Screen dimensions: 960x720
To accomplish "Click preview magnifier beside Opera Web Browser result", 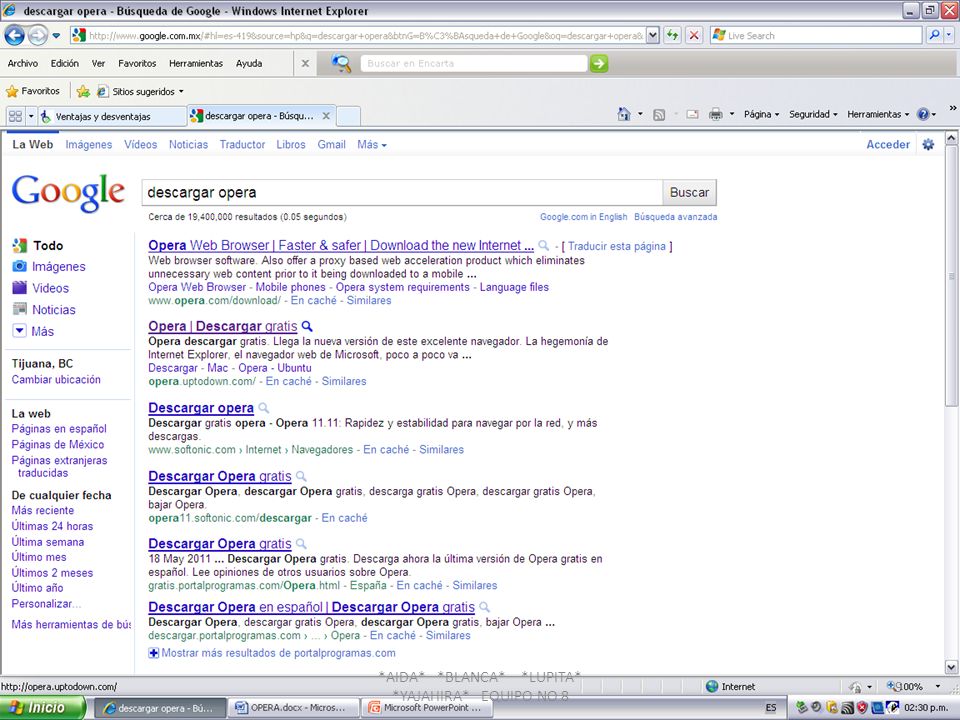I will 543,246.
